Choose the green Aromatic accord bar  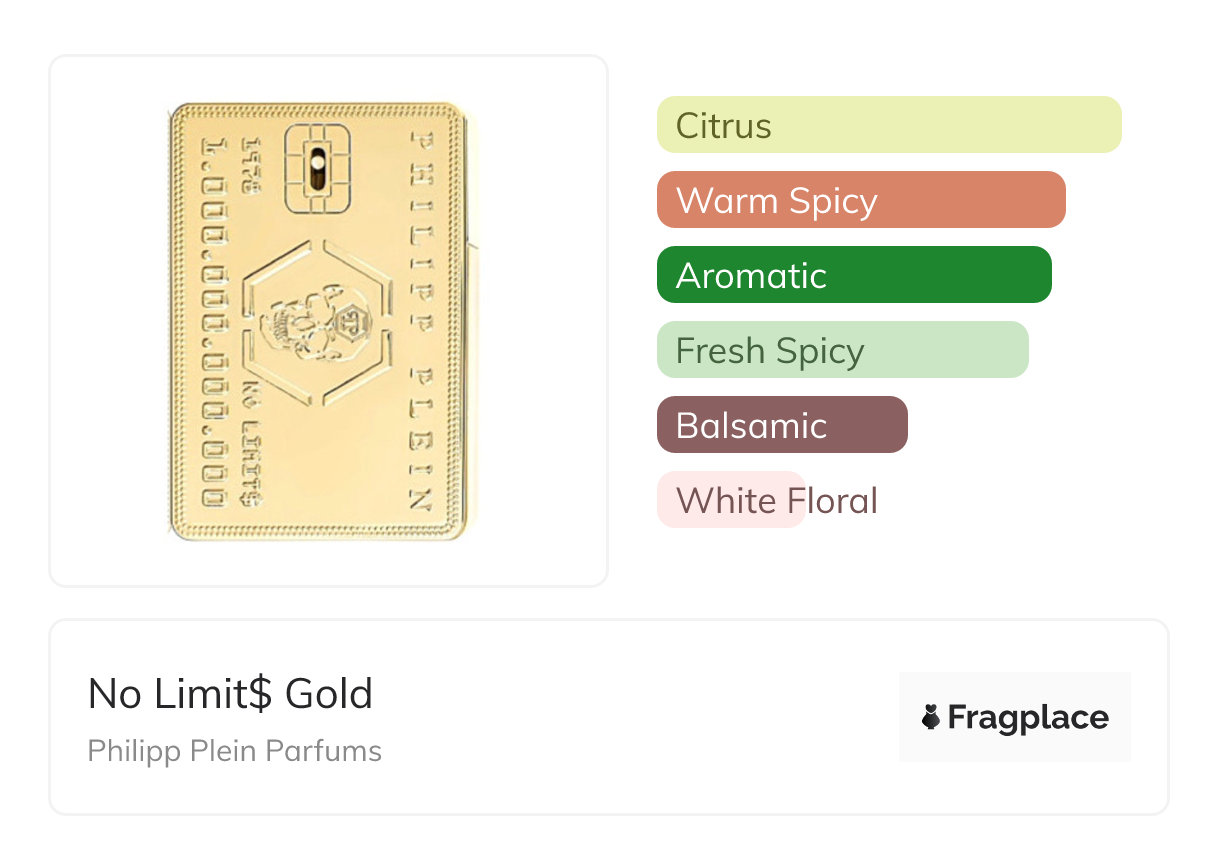coord(853,275)
